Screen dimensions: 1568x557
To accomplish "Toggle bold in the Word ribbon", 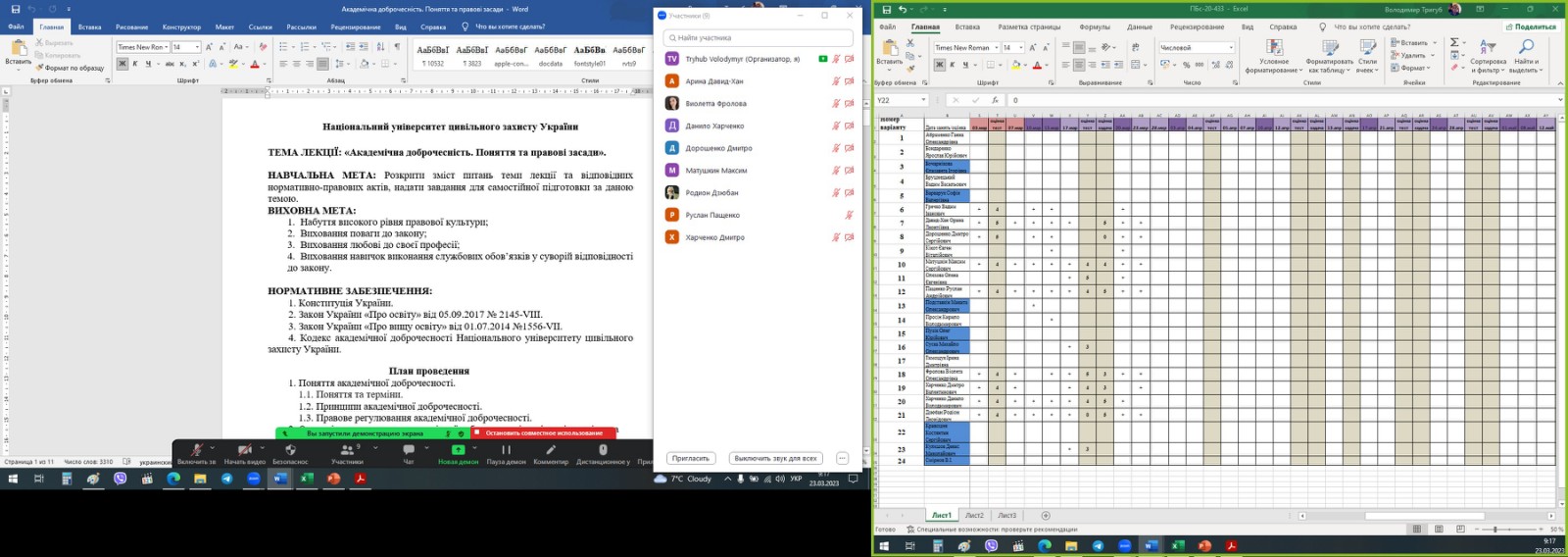I will (x=122, y=64).
